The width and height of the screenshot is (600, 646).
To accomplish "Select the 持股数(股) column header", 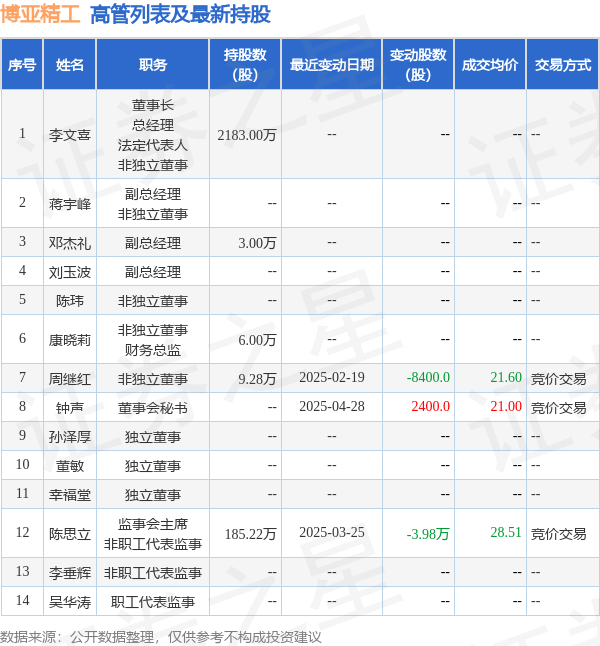I will (245, 65).
